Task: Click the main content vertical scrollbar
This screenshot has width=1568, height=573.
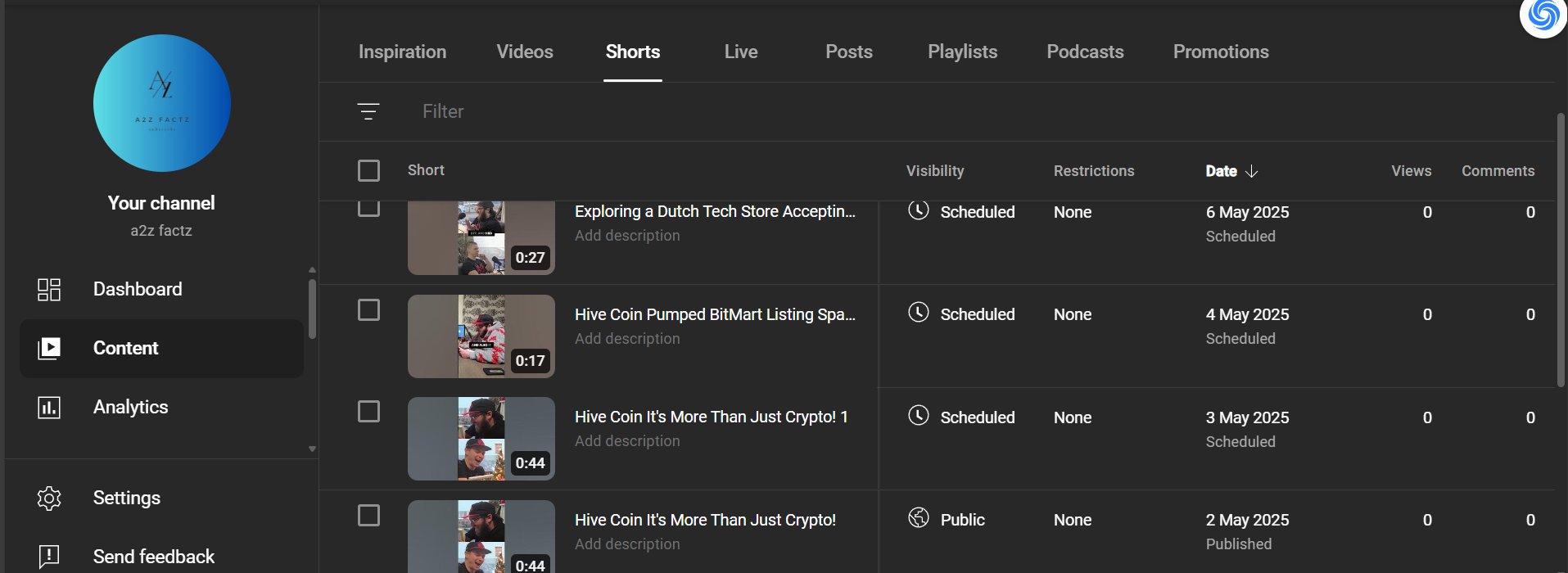Action: tap(1561, 250)
